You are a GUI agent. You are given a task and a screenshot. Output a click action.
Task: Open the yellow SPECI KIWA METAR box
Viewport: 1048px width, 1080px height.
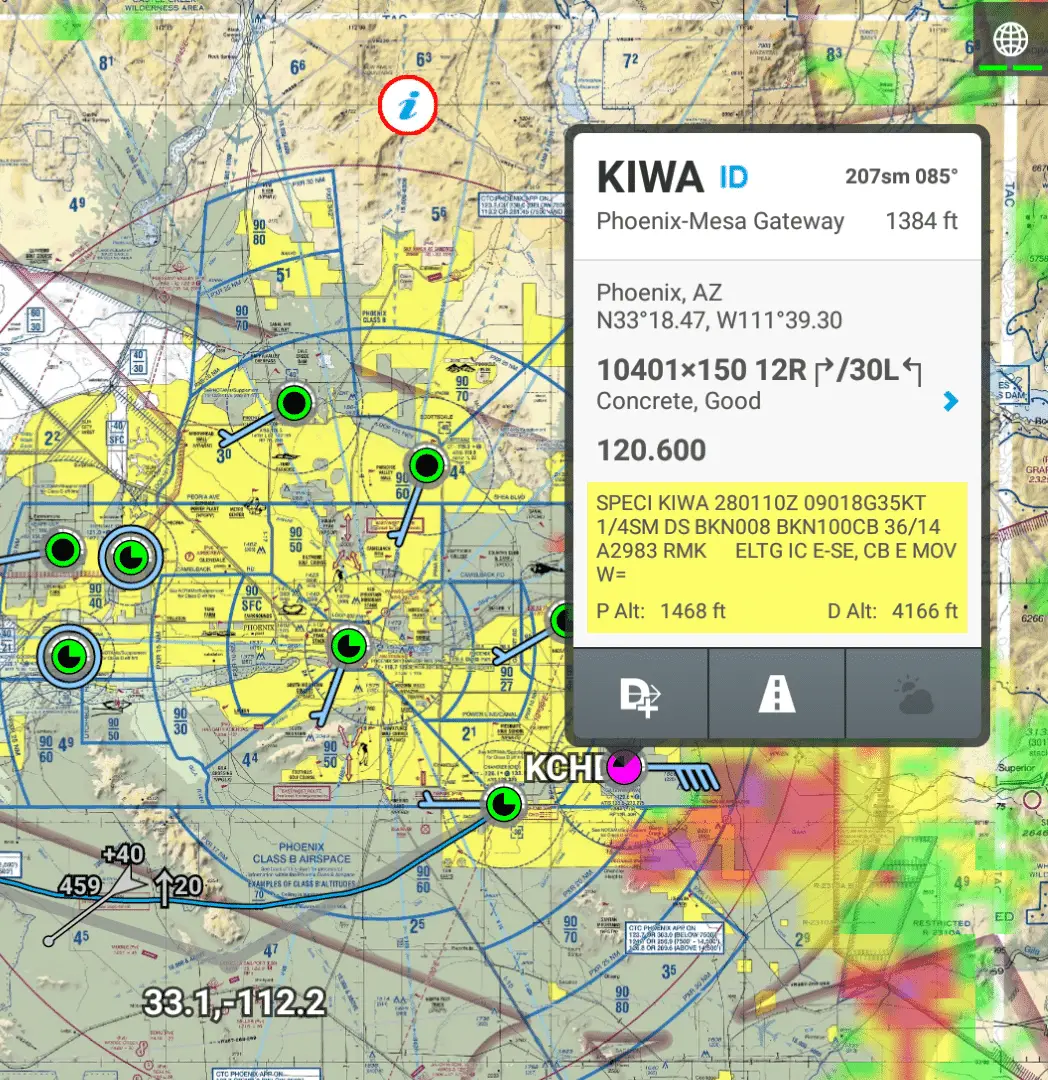point(776,557)
